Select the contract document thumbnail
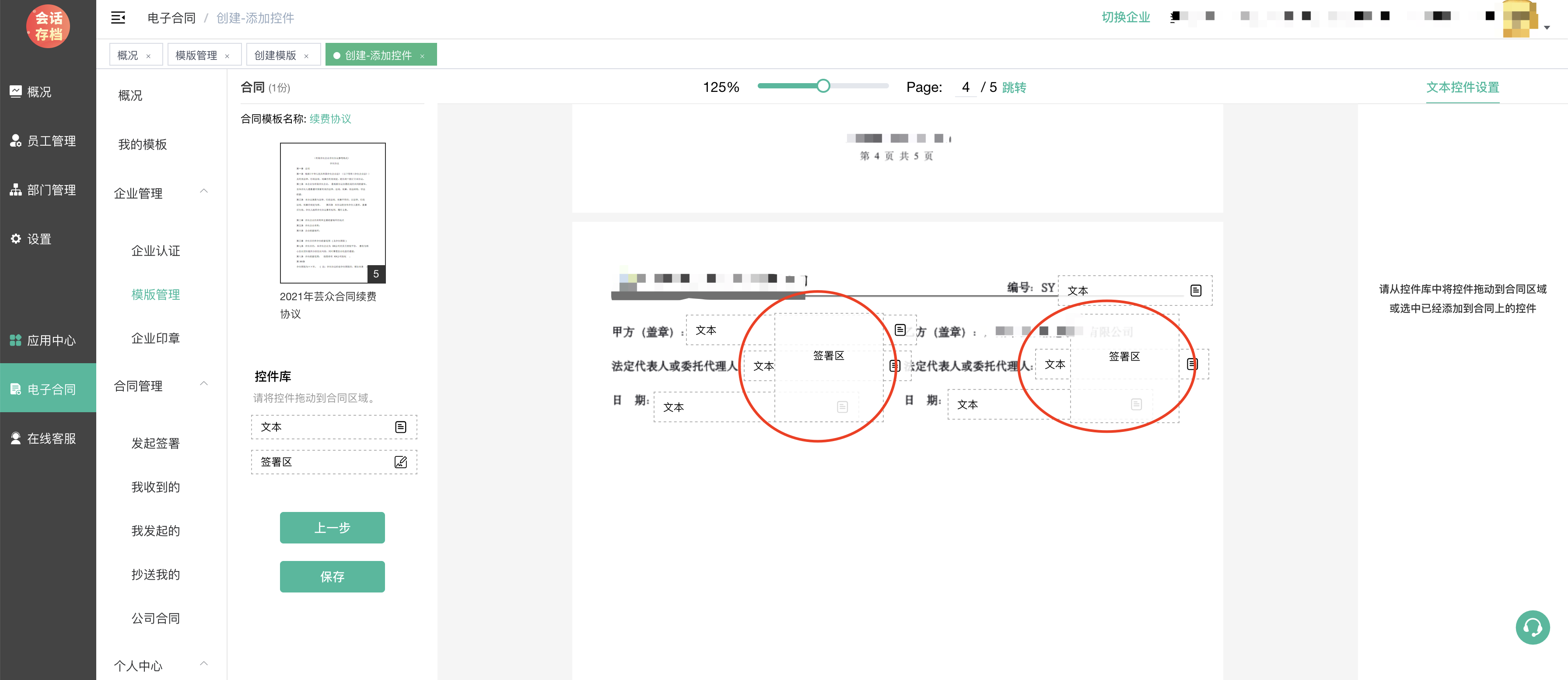The width and height of the screenshot is (1568, 680). [x=332, y=213]
